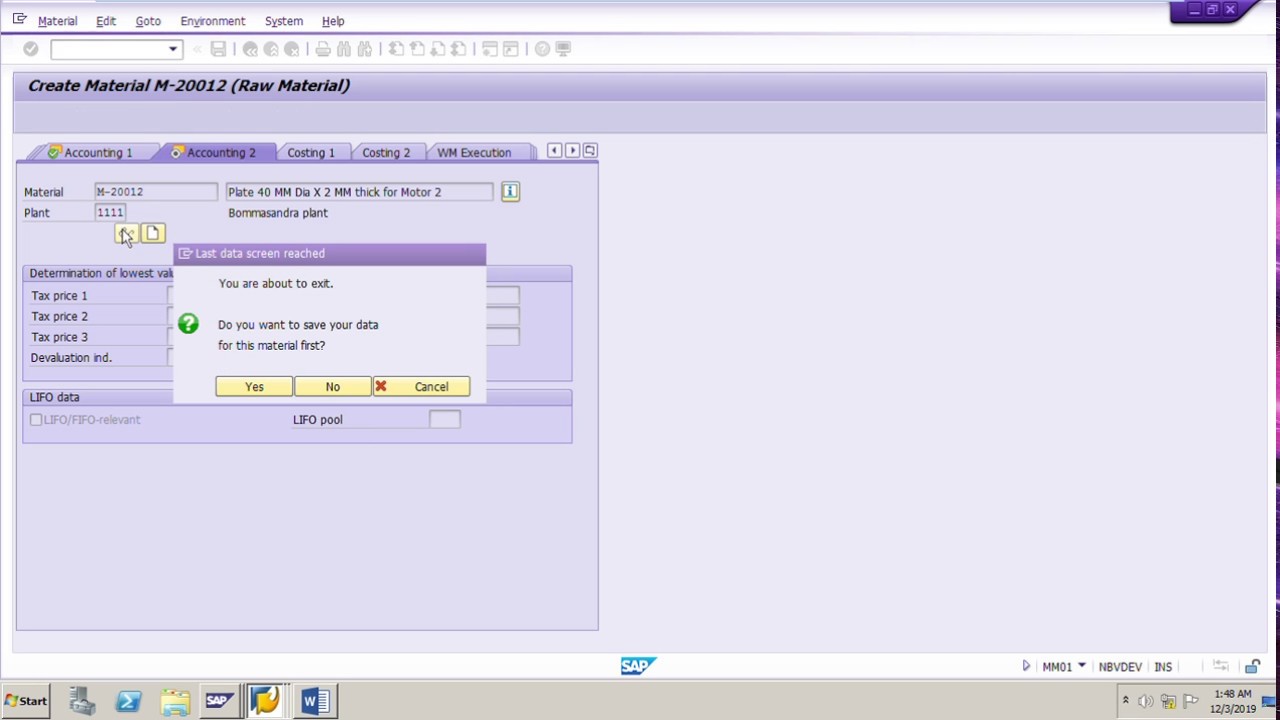Open the WM Execution tab

[474, 152]
